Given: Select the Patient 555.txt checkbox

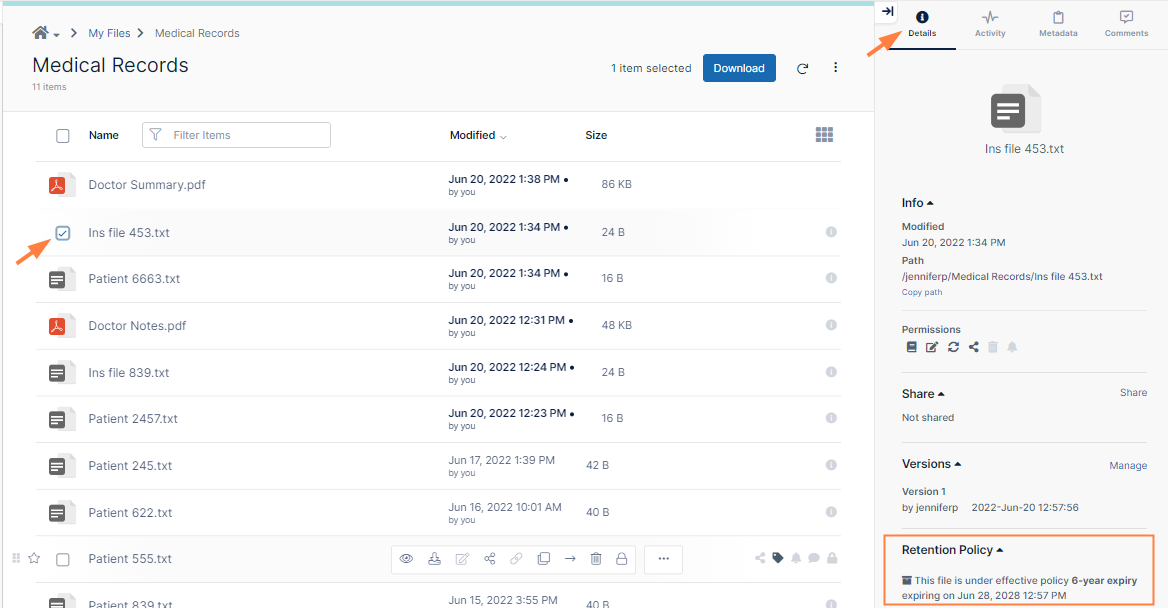Looking at the screenshot, I should (x=63, y=559).
